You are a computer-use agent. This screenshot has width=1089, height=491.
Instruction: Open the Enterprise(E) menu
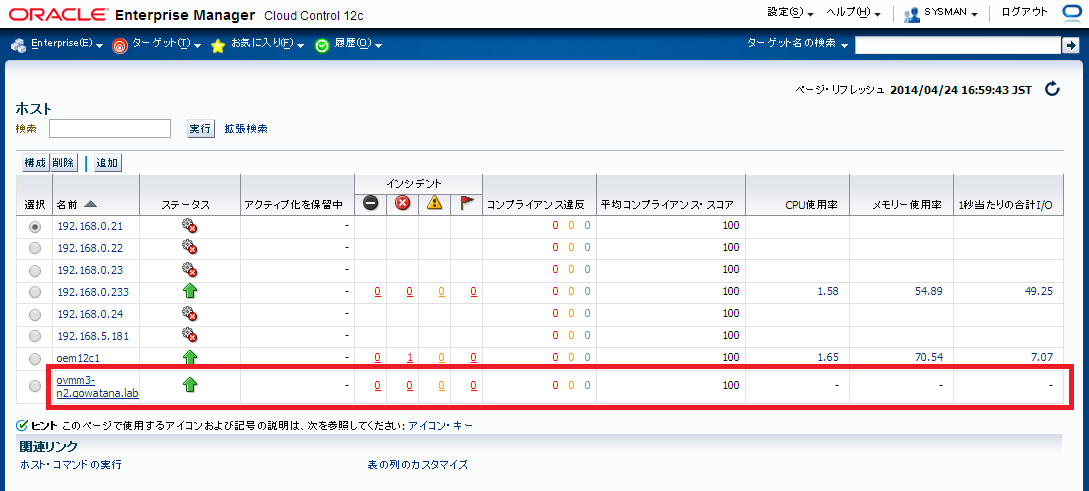point(67,44)
